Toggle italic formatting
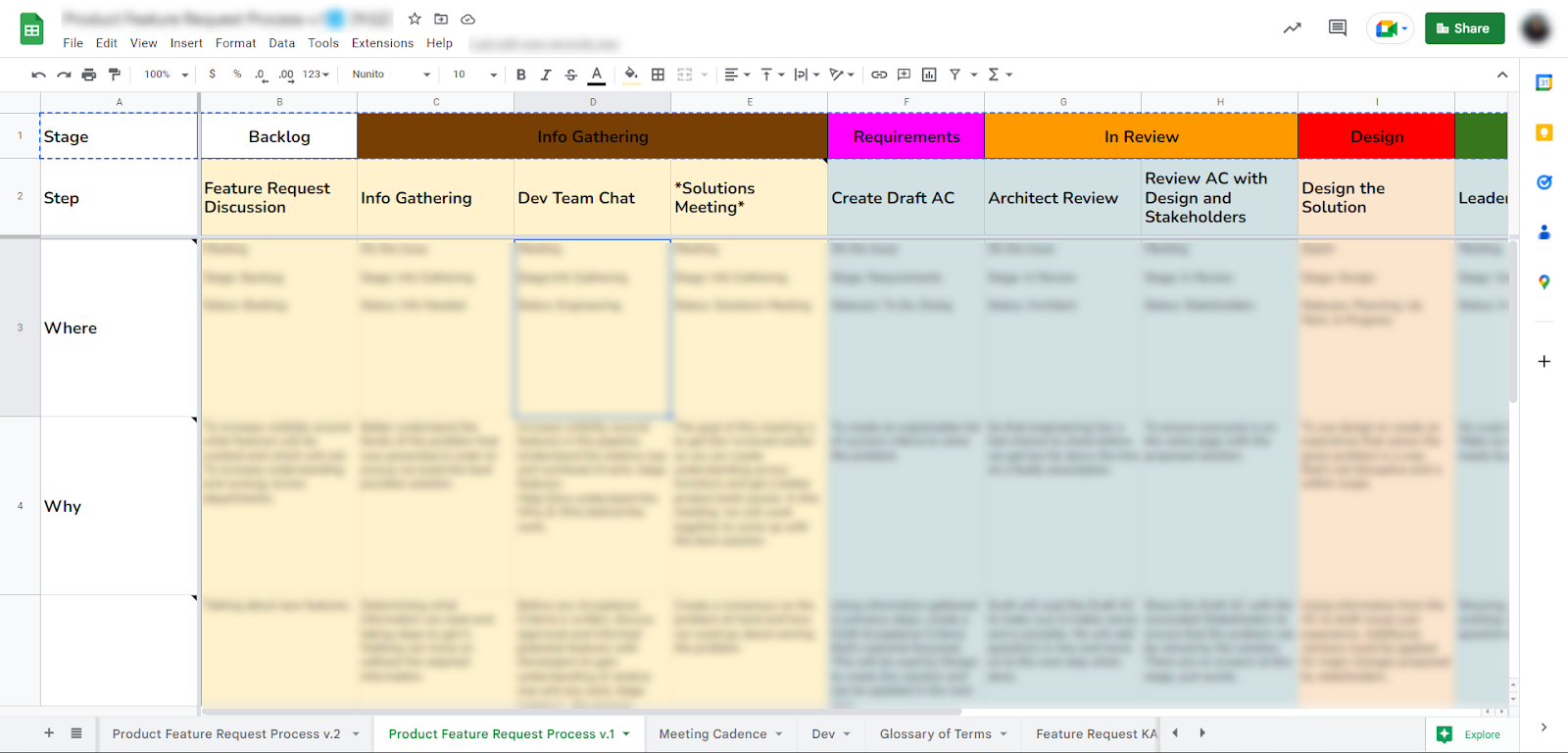The height and width of the screenshot is (753, 1568). point(546,75)
